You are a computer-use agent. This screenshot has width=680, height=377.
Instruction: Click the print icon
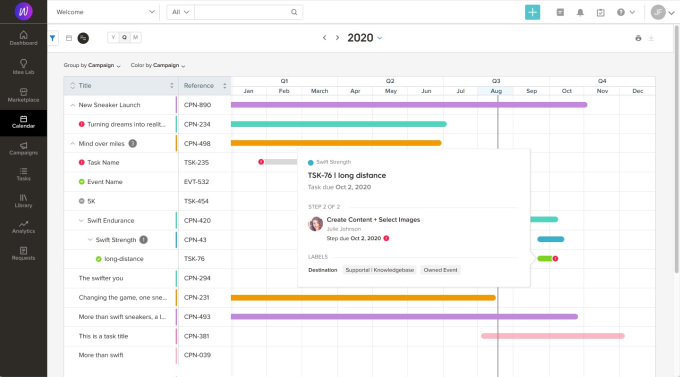point(638,38)
